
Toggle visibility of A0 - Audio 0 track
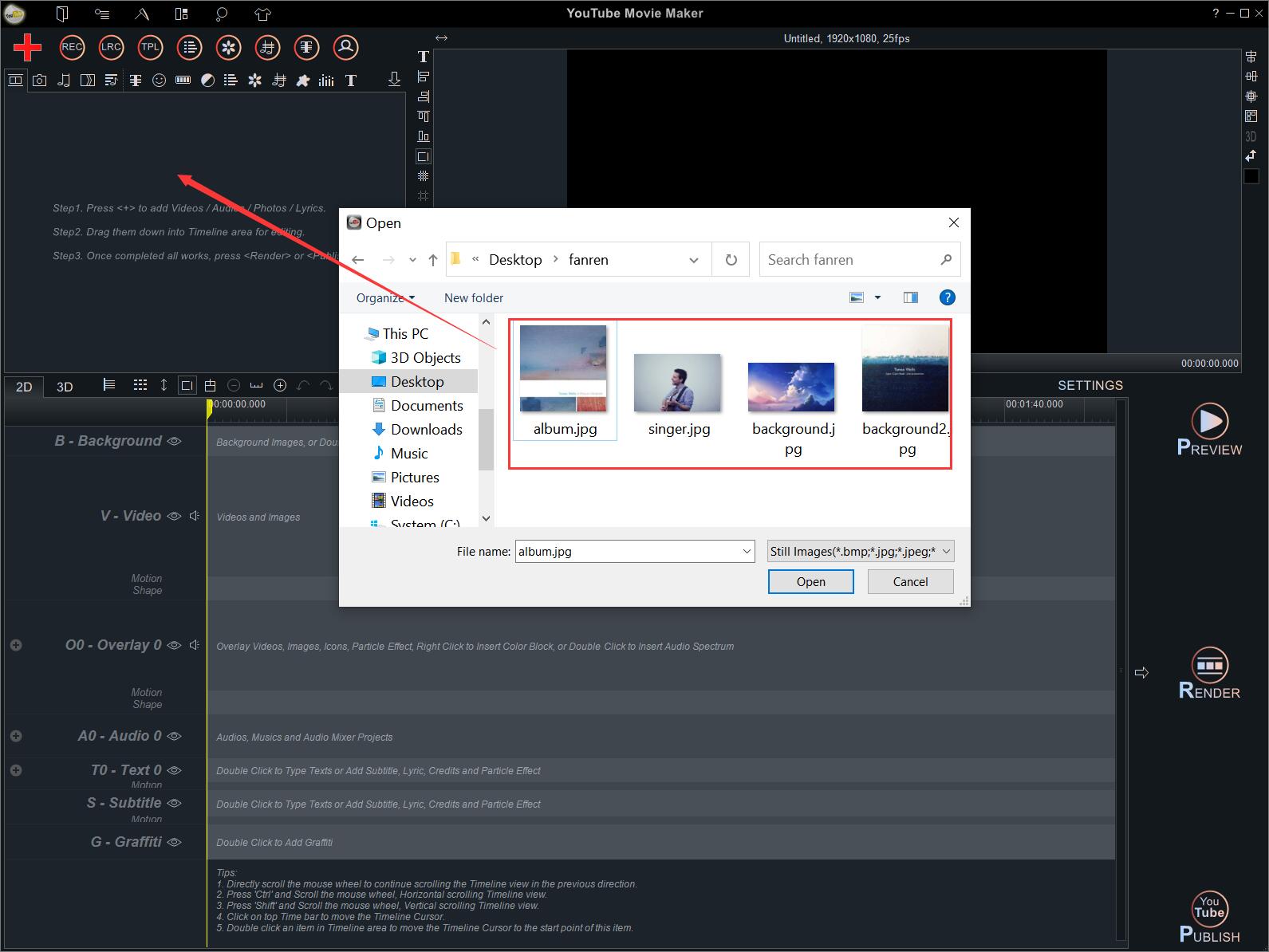(174, 736)
